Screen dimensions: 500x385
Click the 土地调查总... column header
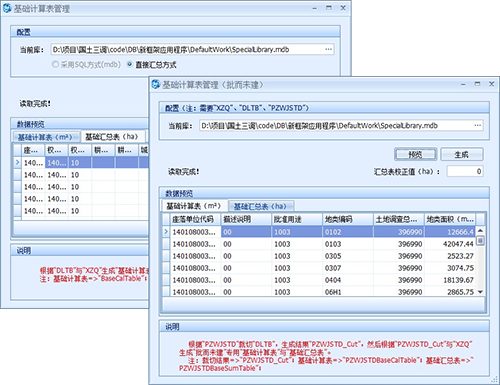point(399,219)
